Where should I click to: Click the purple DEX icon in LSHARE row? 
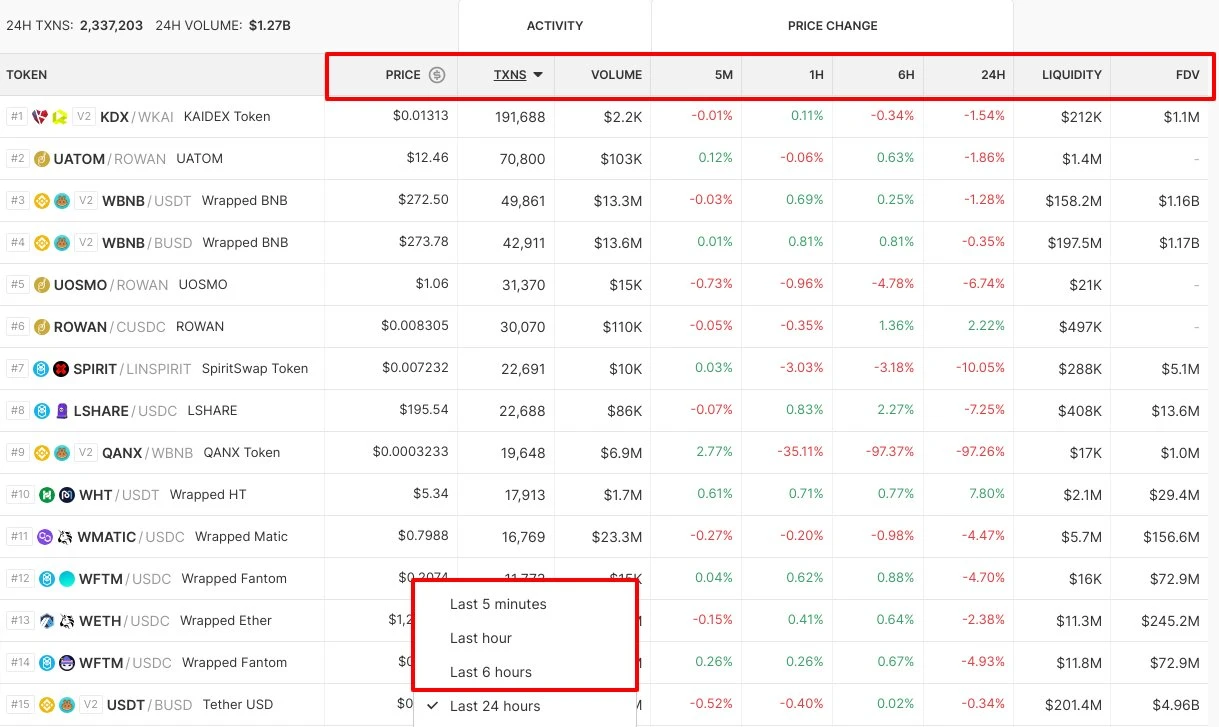click(61, 411)
